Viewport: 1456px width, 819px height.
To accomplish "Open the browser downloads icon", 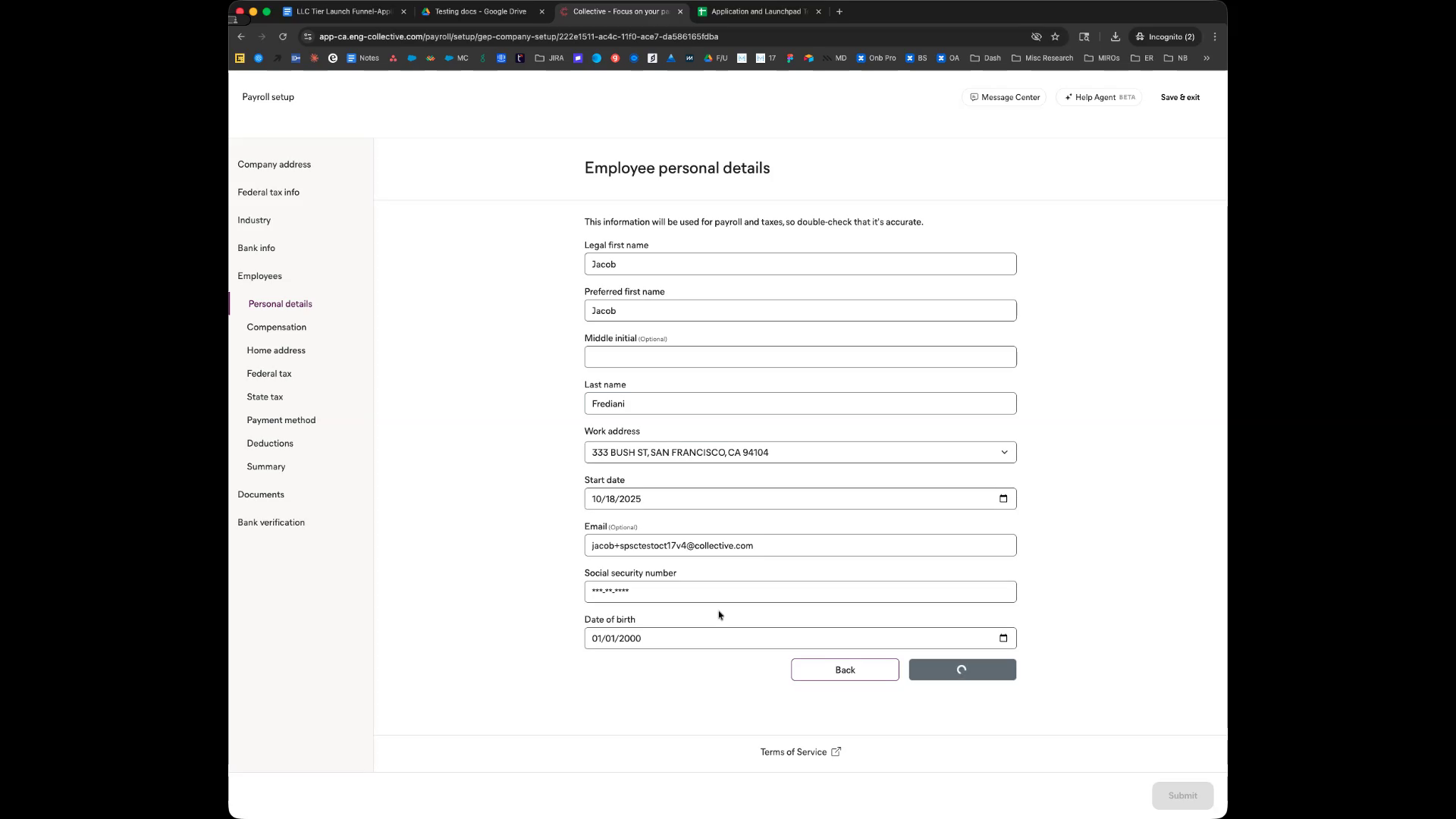I will click(x=1115, y=36).
